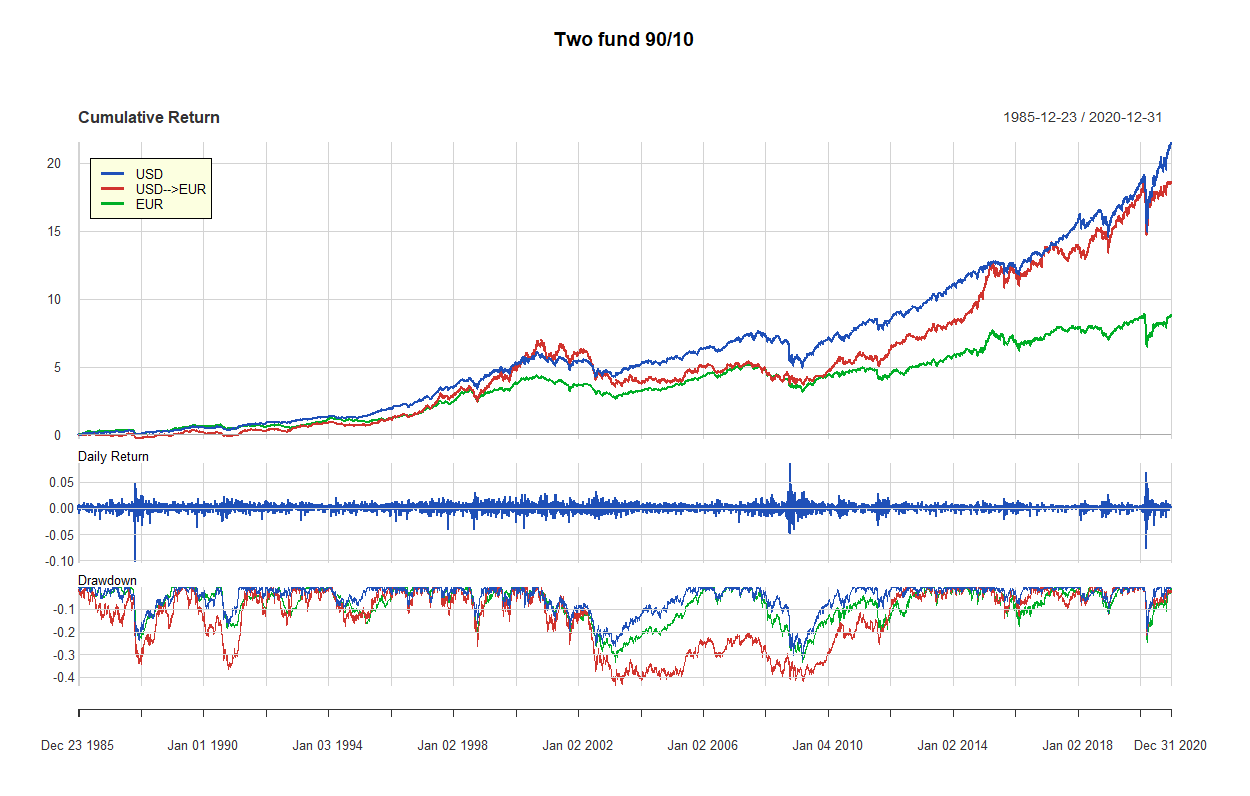Click the 2008 positive spike in Daily Return
Screen dimensions: 1250x796
pos(790,485)
